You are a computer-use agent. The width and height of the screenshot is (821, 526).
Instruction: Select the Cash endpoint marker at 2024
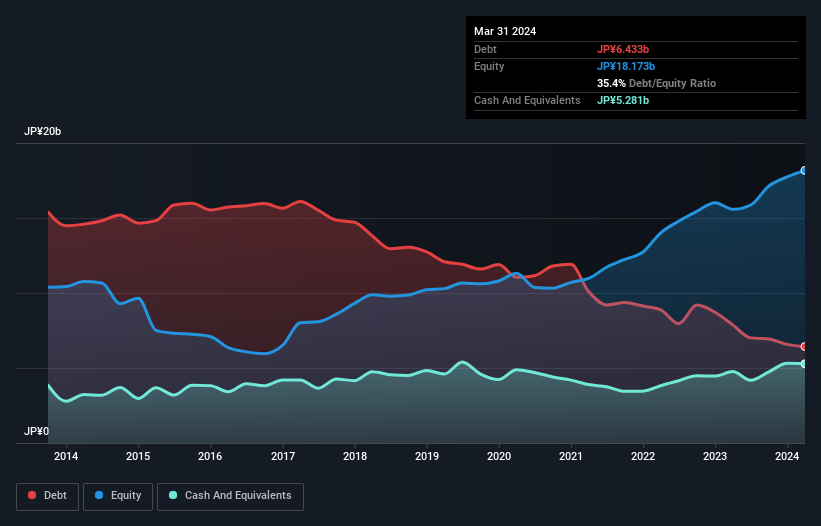pyautogui.click(x=804, y=364)
